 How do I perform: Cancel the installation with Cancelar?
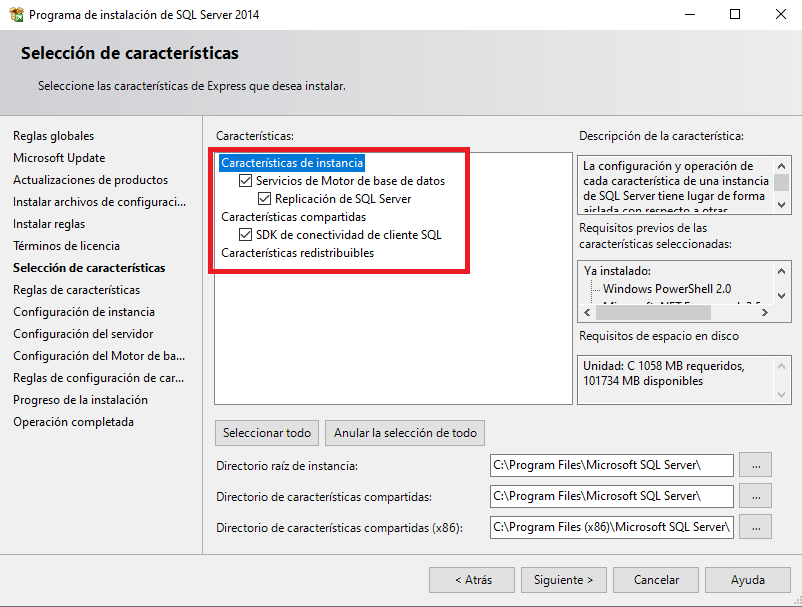(x=656, y=580)
